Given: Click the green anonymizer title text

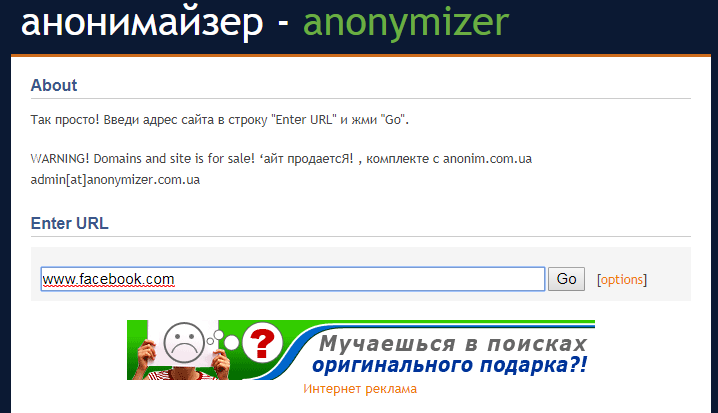Looking at the screenshot, I should pyautogui.click(x=406, y=23).
